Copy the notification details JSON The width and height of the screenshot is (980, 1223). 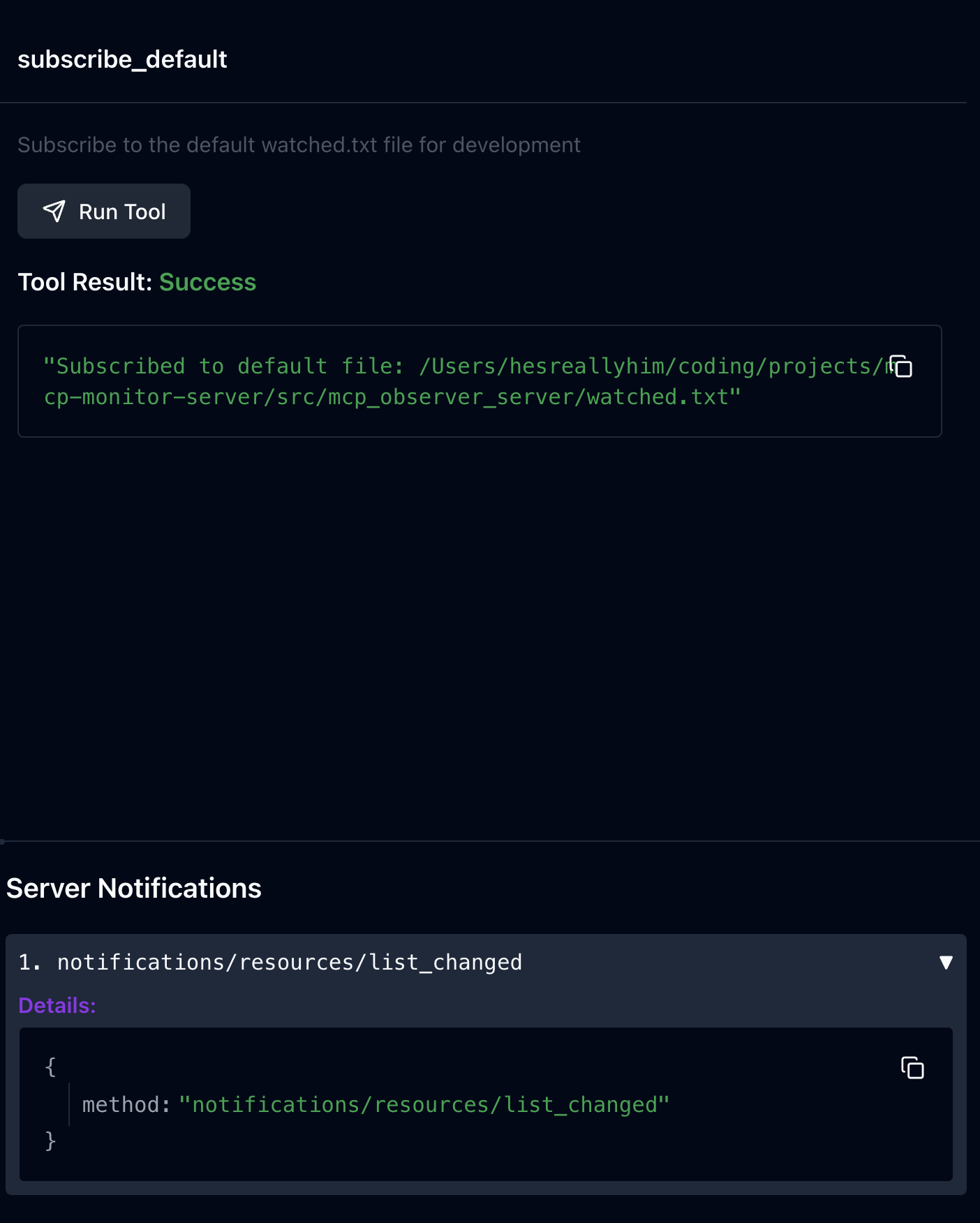(x=912, y=1068)
